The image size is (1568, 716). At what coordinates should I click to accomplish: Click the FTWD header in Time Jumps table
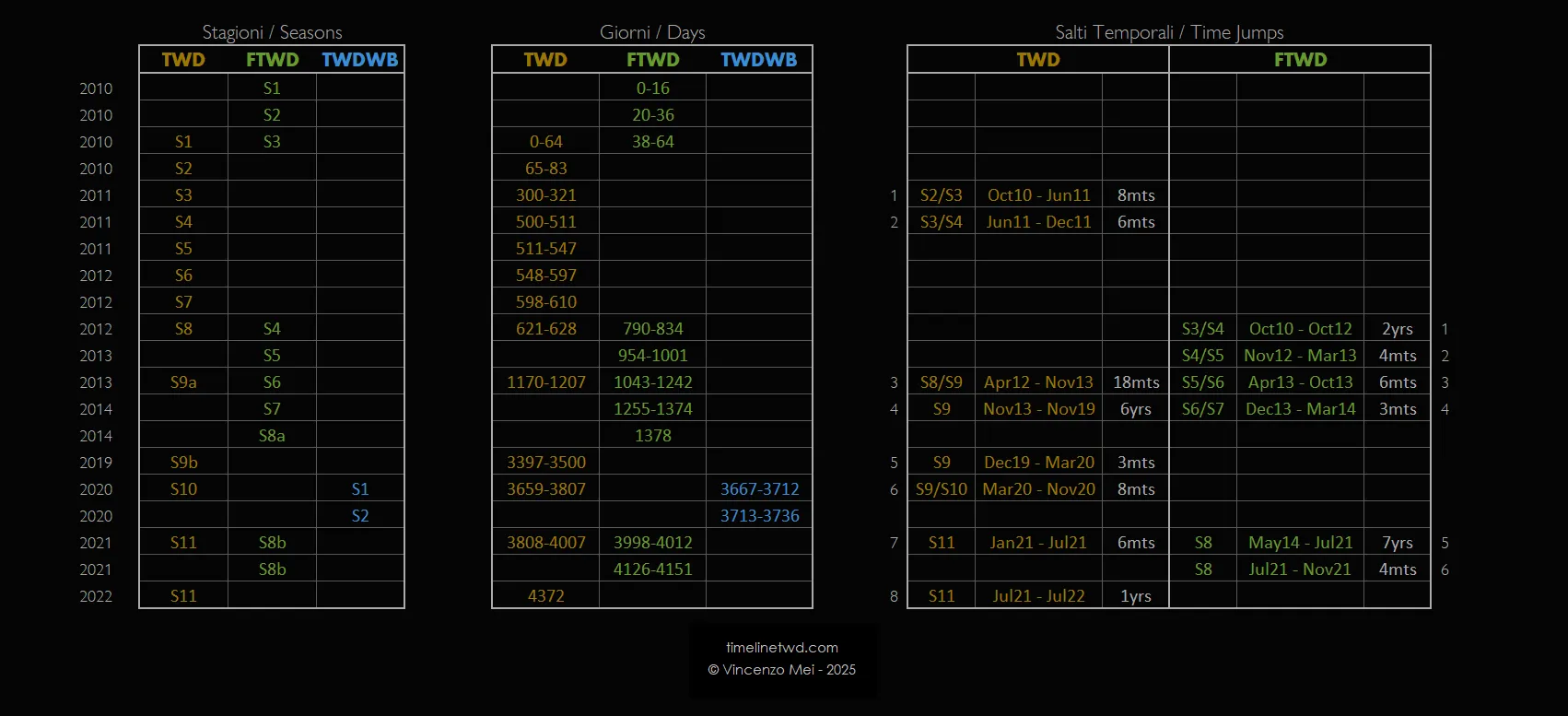coord(1300,60)
